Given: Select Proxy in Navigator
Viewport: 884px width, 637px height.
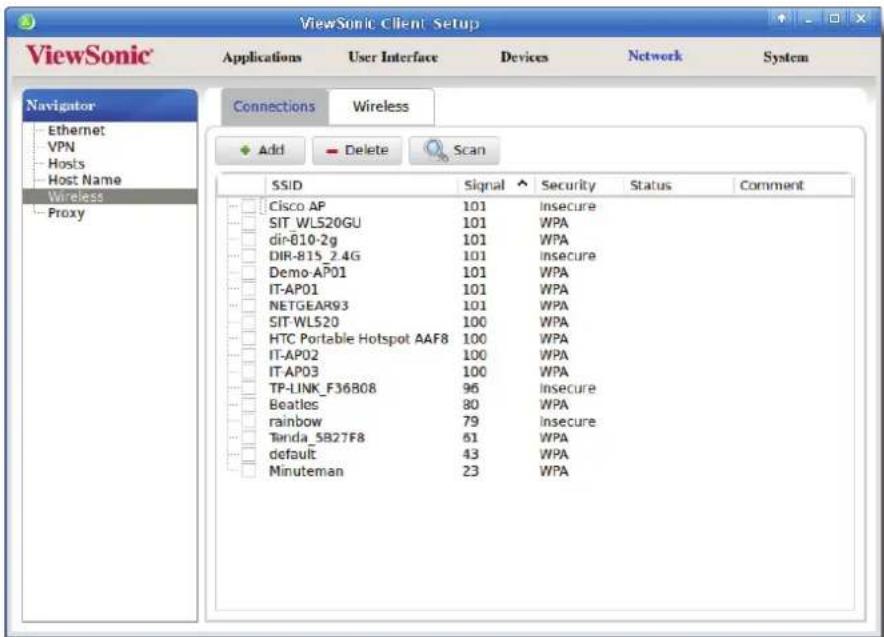Looking at the screenshot, I should 67,213.
